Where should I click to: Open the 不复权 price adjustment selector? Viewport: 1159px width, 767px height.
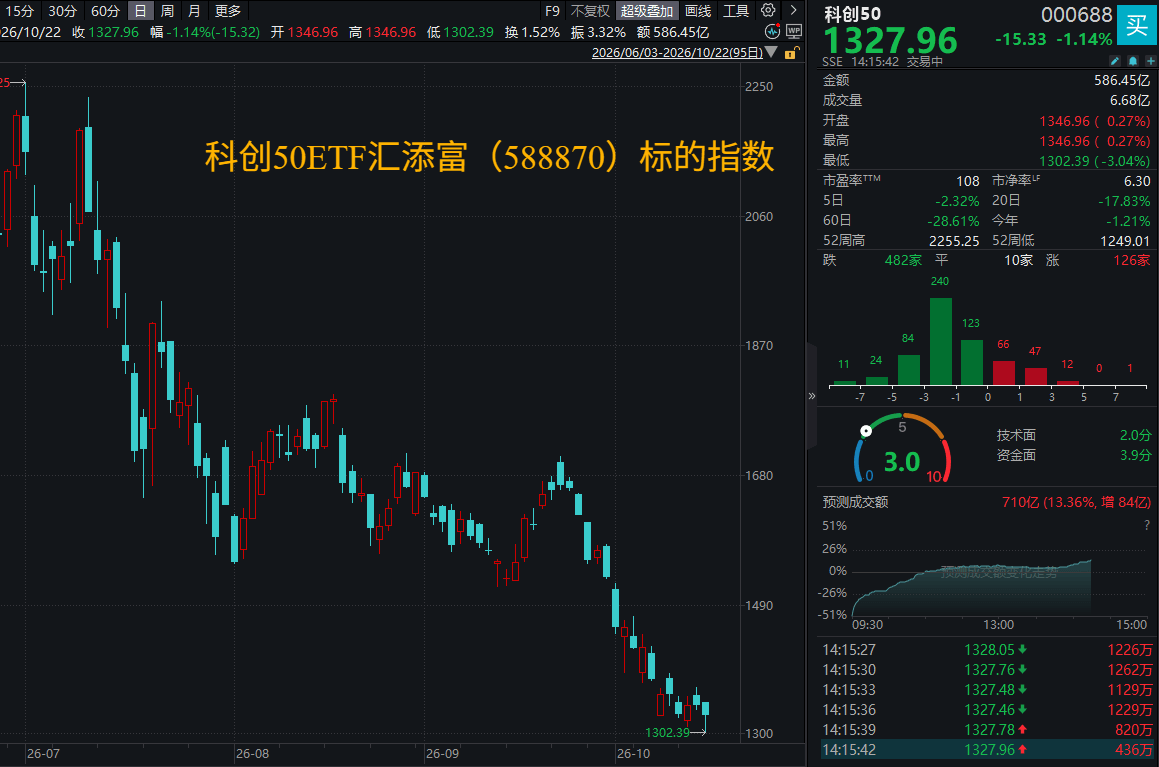coord(590,11)
